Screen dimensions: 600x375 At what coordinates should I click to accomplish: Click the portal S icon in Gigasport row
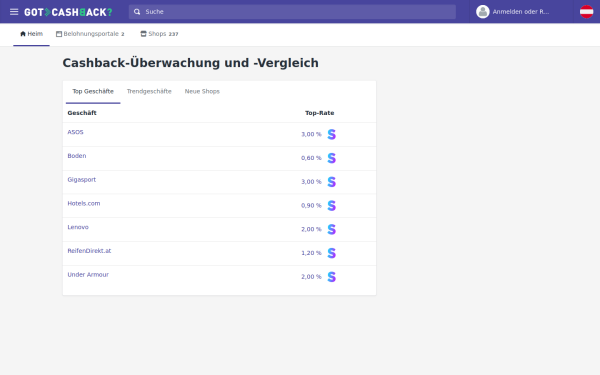(x=331, y=182)
